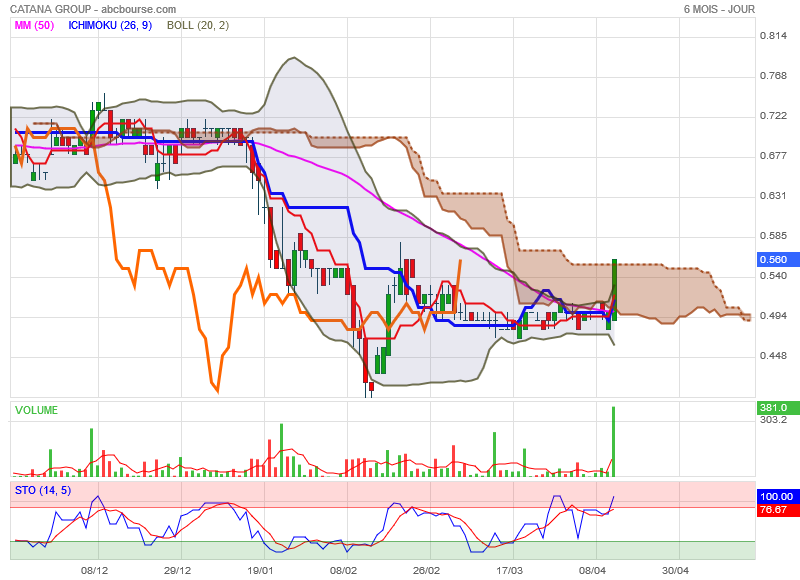Click the 0.814 price axis label
The image size is (800, 580).
[773, 36]
